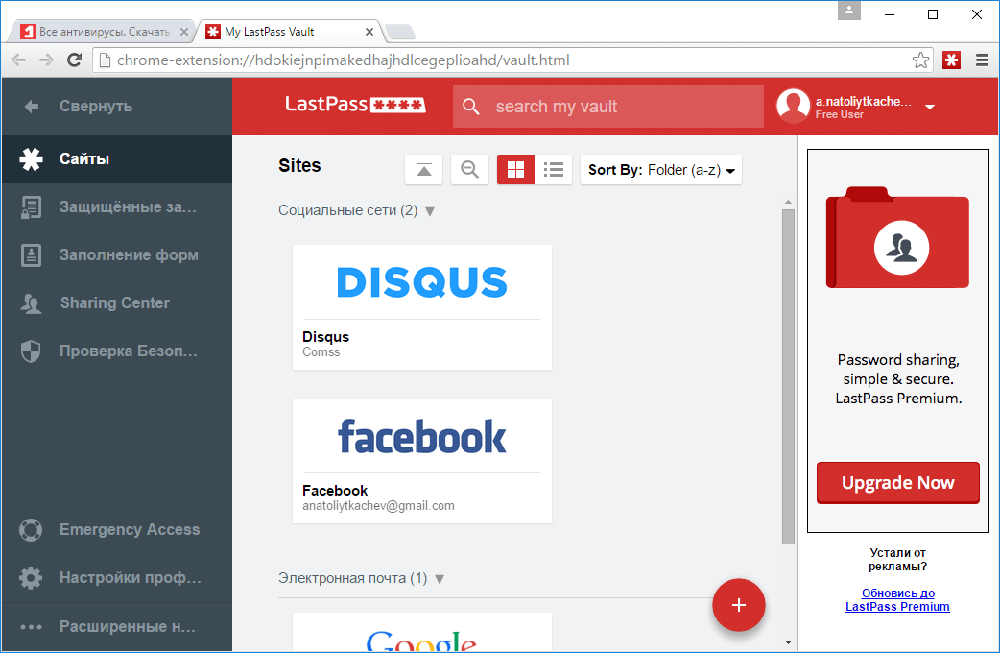The height and width of the screenshot is (653, 1000).
Task: Close the 'Все антивирусы. Скачать' tab
Action: coord(184,32)
